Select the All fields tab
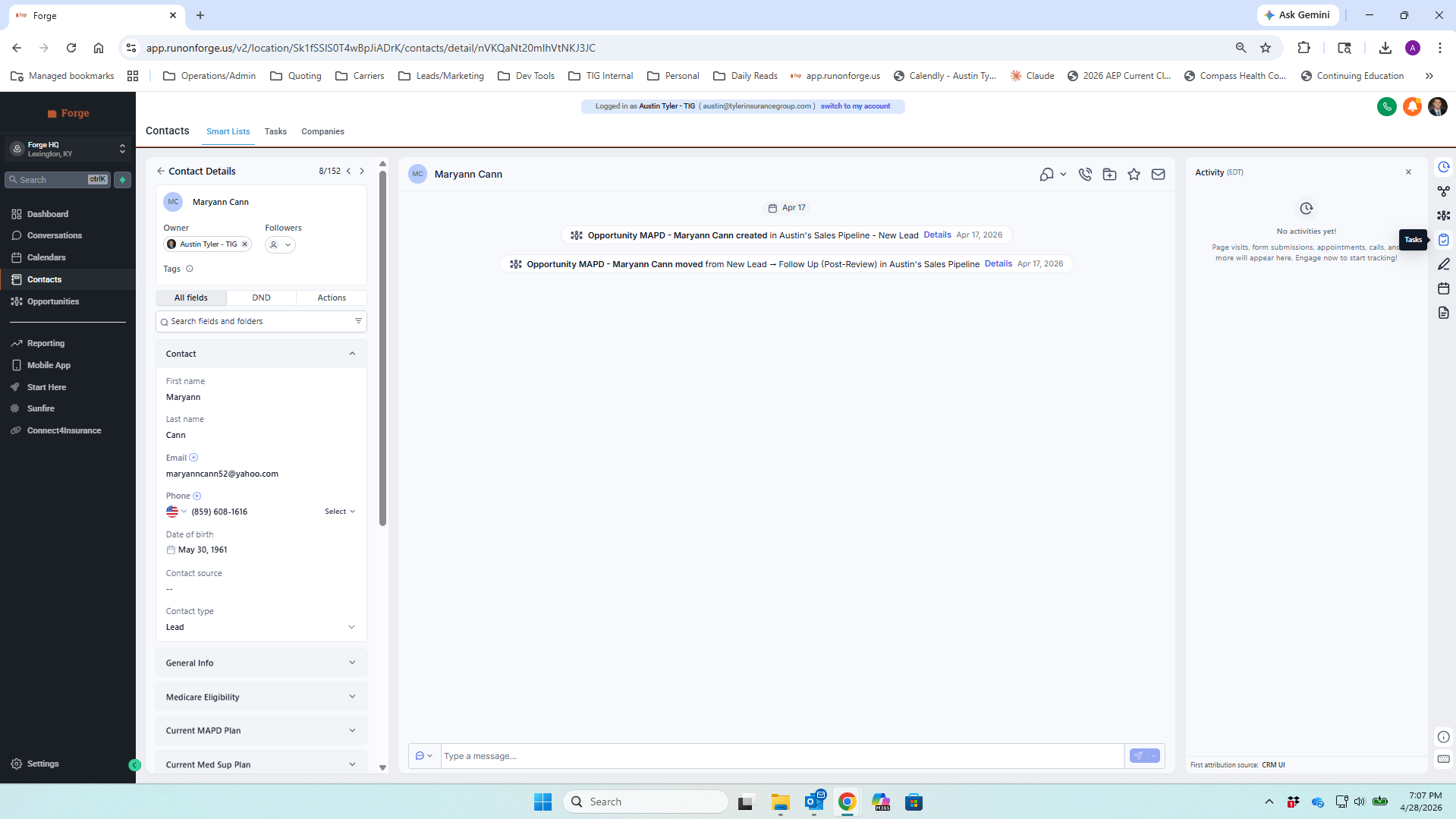The image size is (1456, 819). point(191,298)
